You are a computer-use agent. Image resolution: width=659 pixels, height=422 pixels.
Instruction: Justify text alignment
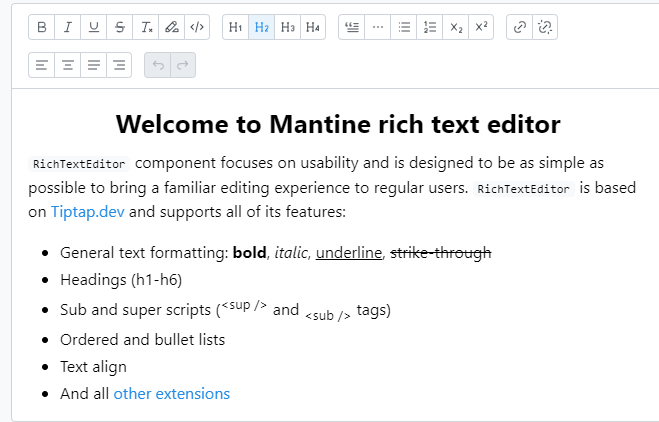click(x=93, y=65)
